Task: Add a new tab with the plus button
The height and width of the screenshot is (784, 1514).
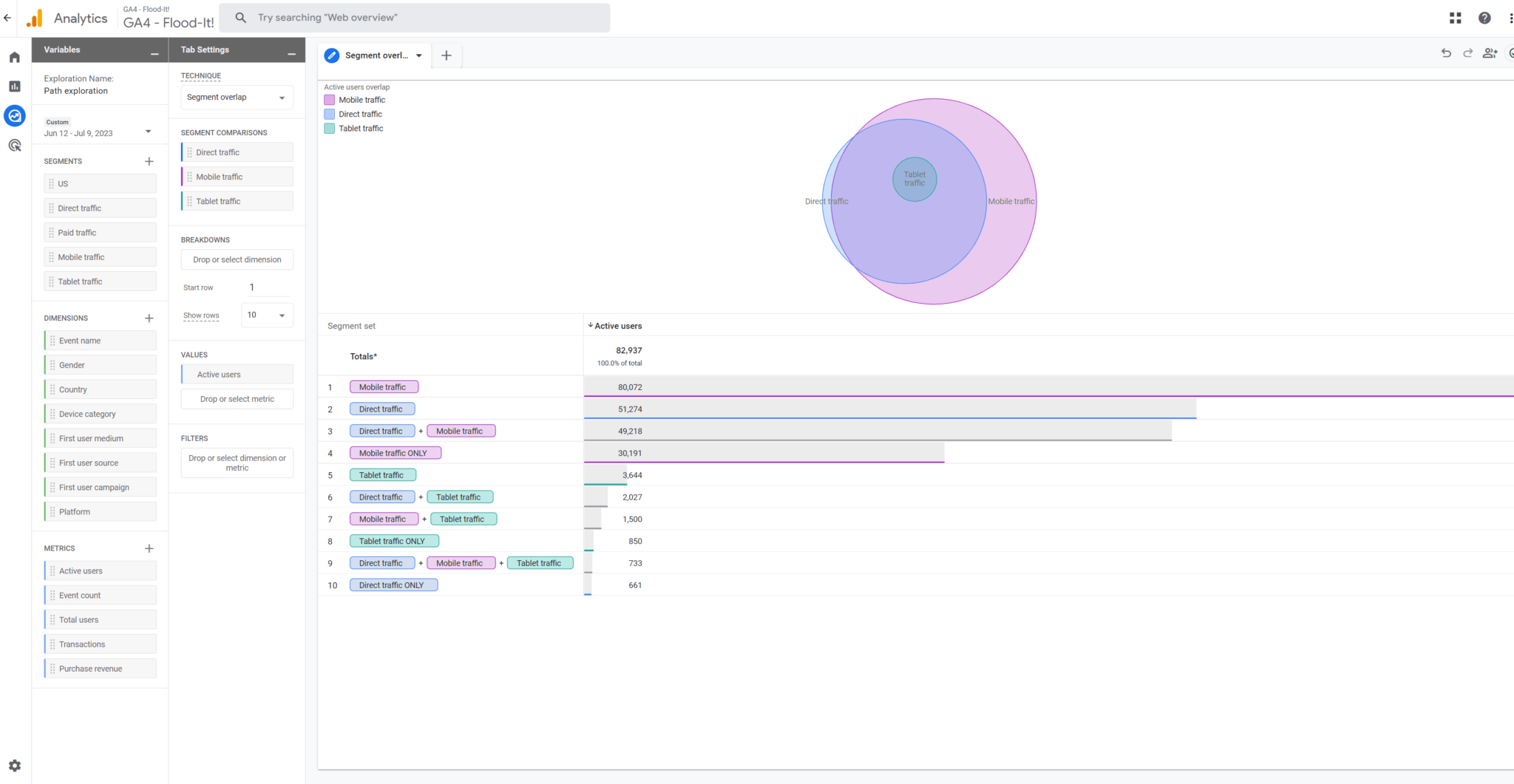Action: 446,55
